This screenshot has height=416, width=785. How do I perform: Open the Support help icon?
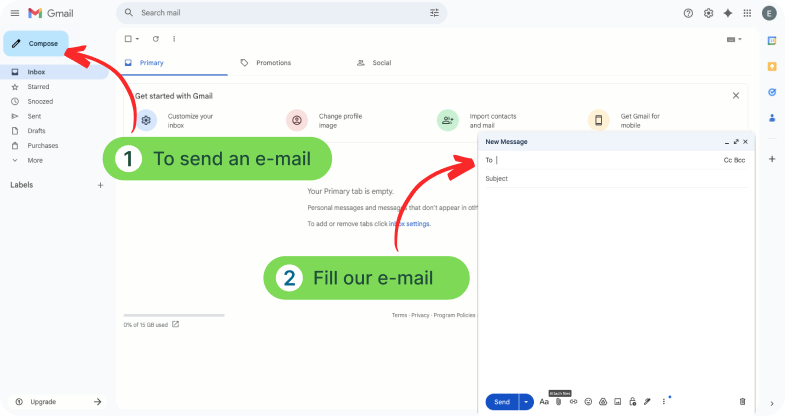point(688,14)
